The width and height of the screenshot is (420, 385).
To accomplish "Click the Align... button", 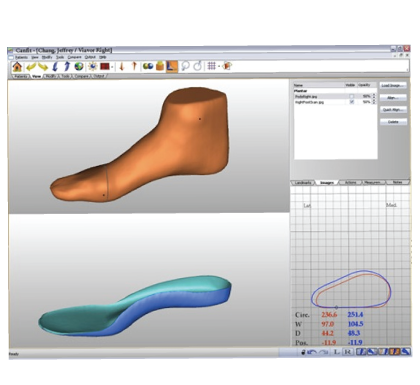I will (393, 98).
